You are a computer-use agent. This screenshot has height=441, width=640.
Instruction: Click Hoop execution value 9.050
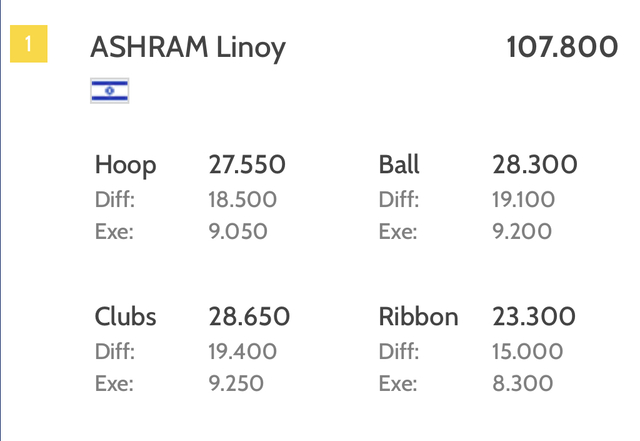238,232
